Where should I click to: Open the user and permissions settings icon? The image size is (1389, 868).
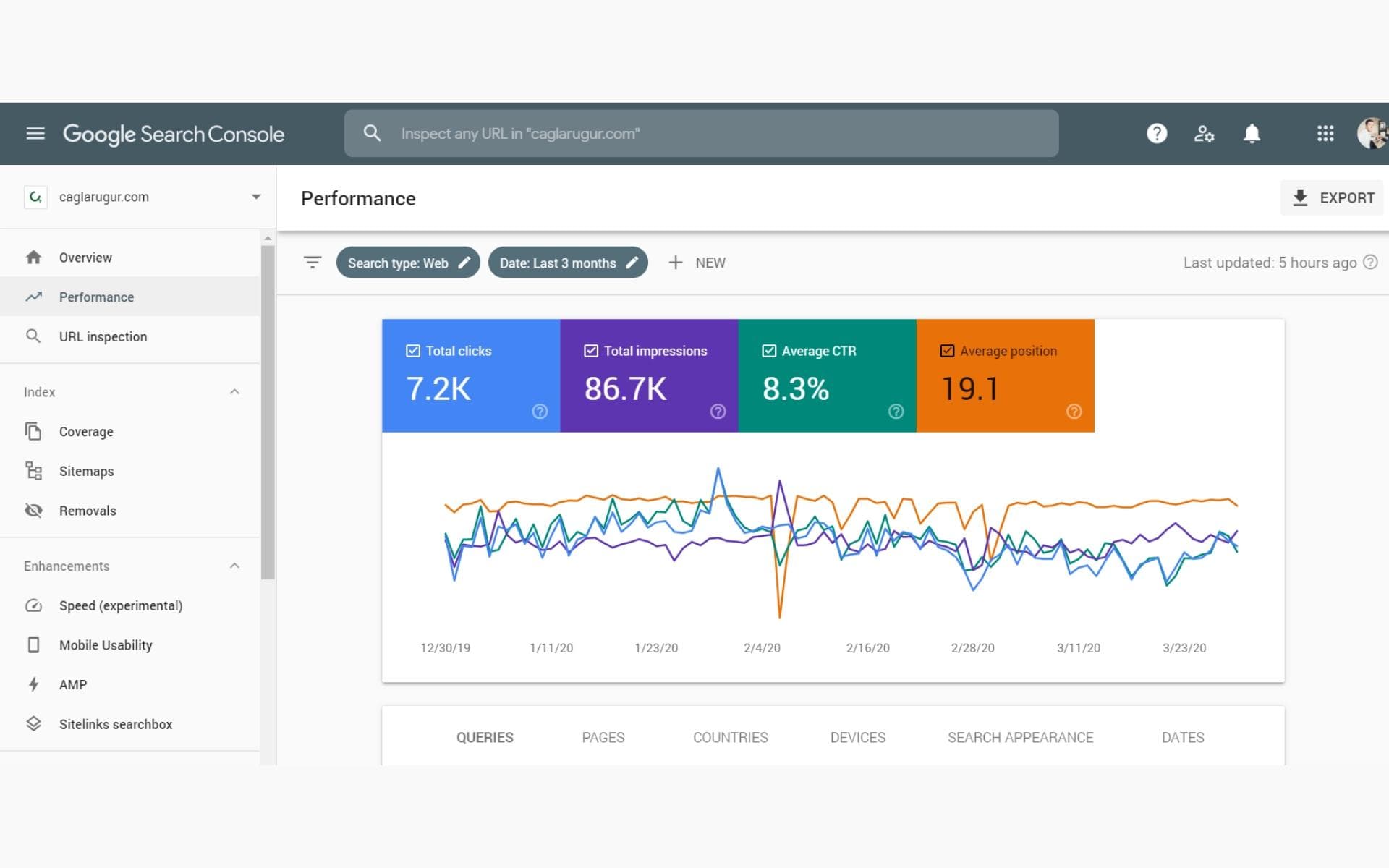(x=1204, y=133)
